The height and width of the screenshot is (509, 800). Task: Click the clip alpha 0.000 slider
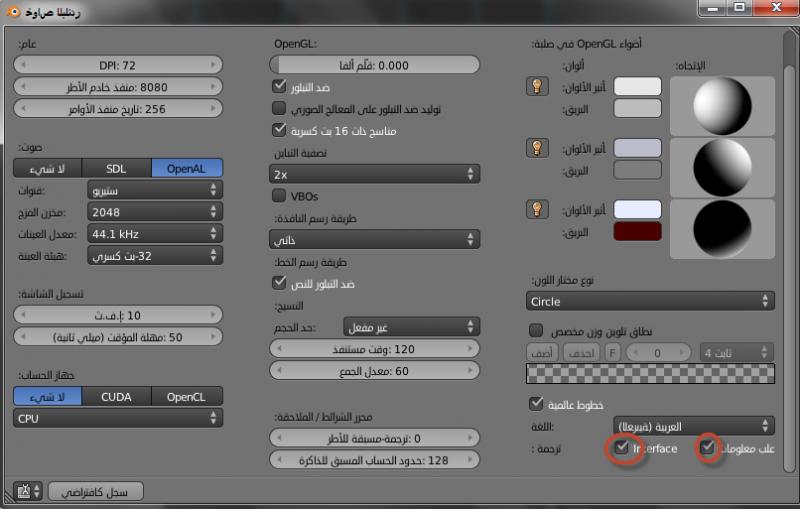point(374,65)
